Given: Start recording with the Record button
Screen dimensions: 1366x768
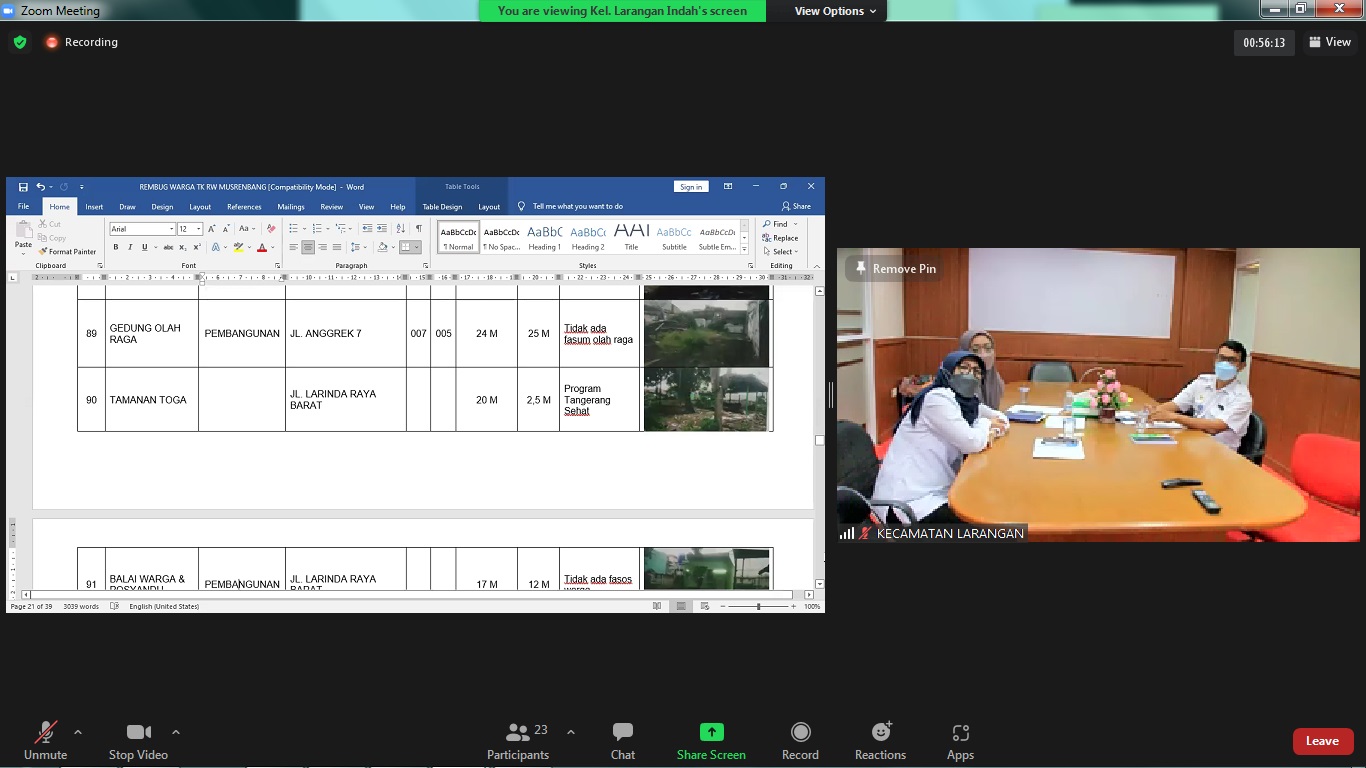Looking at the screenshot, I should click(800, 741).
